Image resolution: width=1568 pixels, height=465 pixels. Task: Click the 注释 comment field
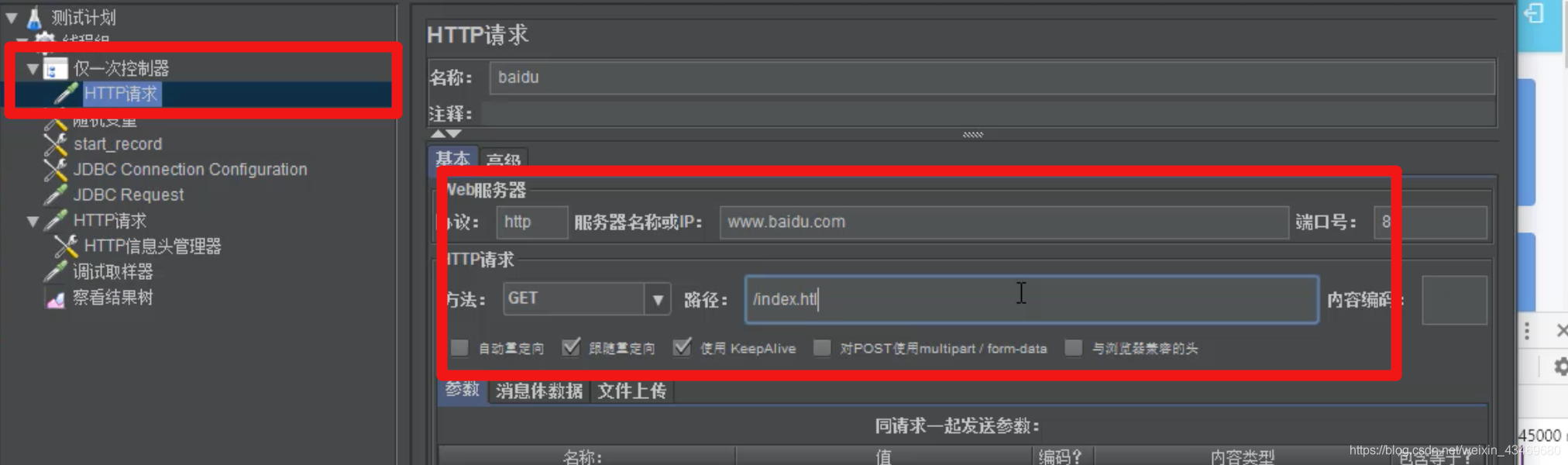click(x=989, y=114)
